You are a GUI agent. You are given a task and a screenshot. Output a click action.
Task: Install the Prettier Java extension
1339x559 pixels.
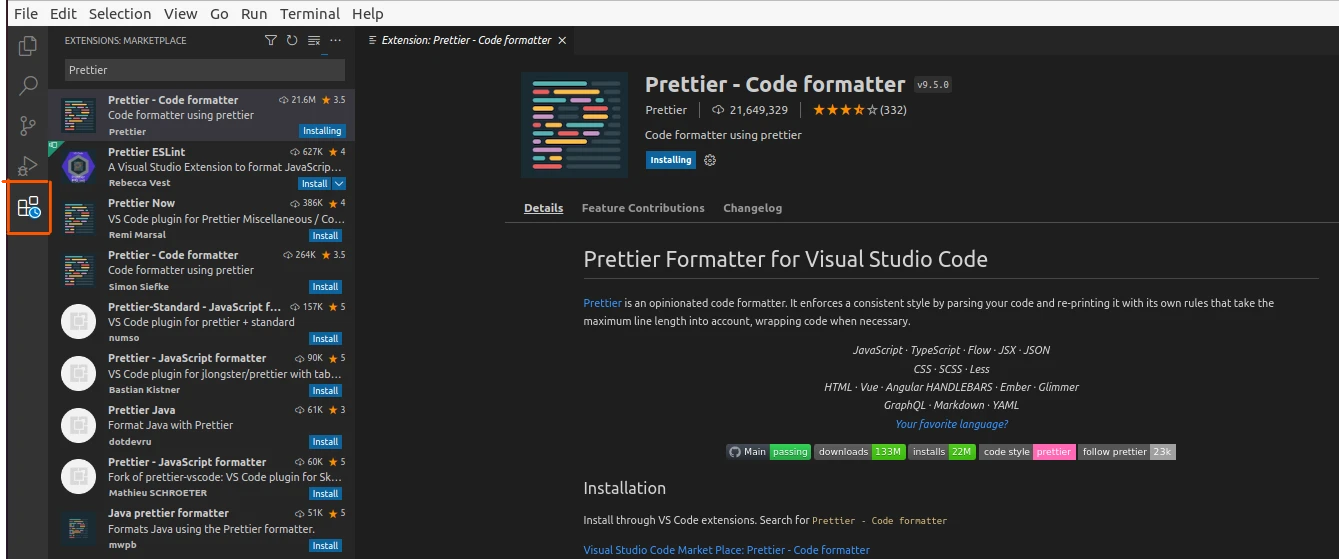click(325, 442)
